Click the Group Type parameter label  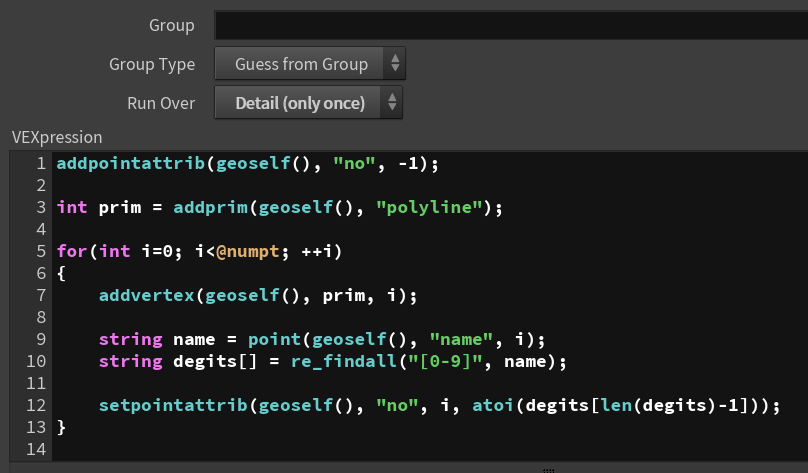coord(152,64)
